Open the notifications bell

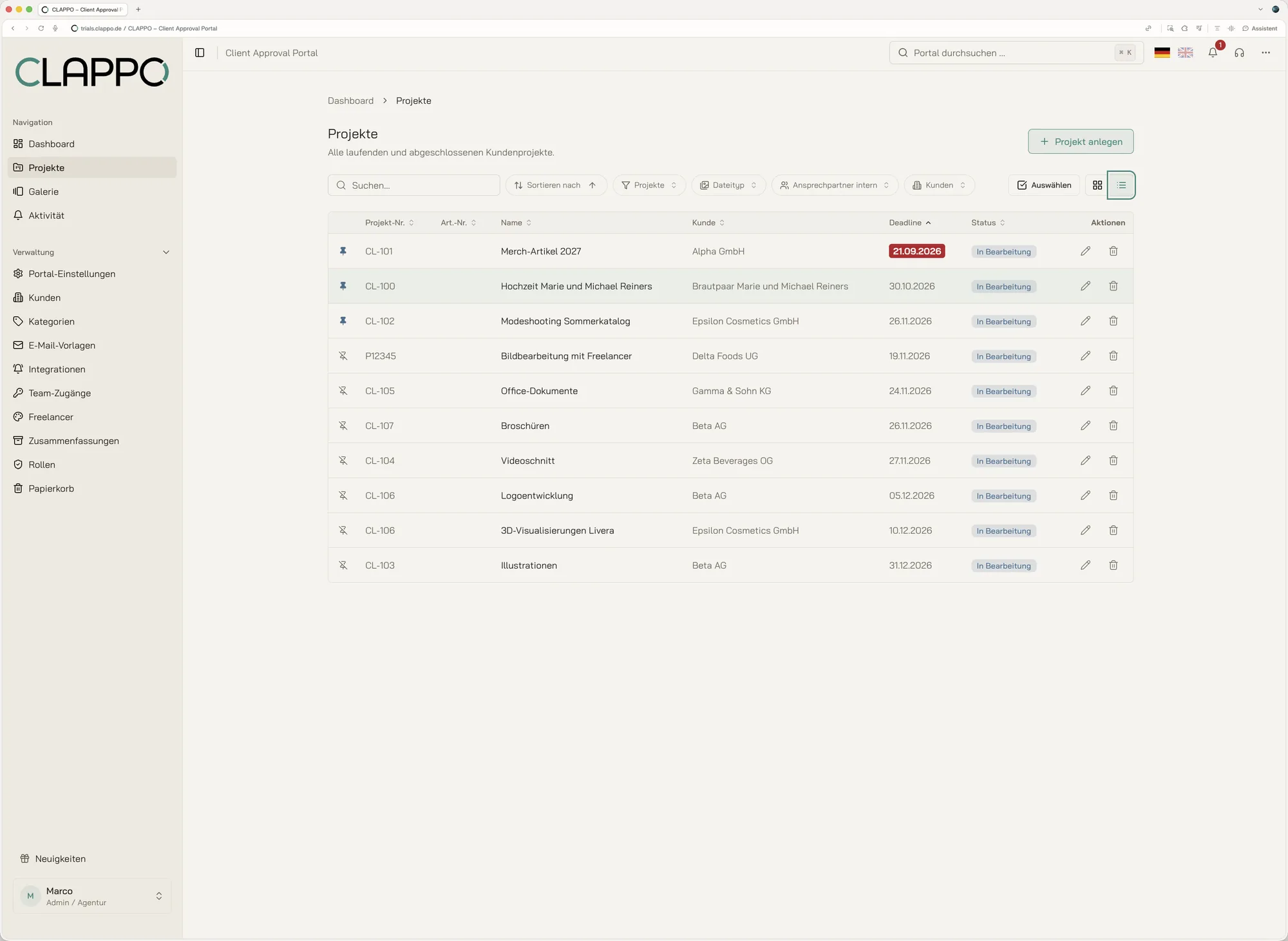(x=1213, y=53)
